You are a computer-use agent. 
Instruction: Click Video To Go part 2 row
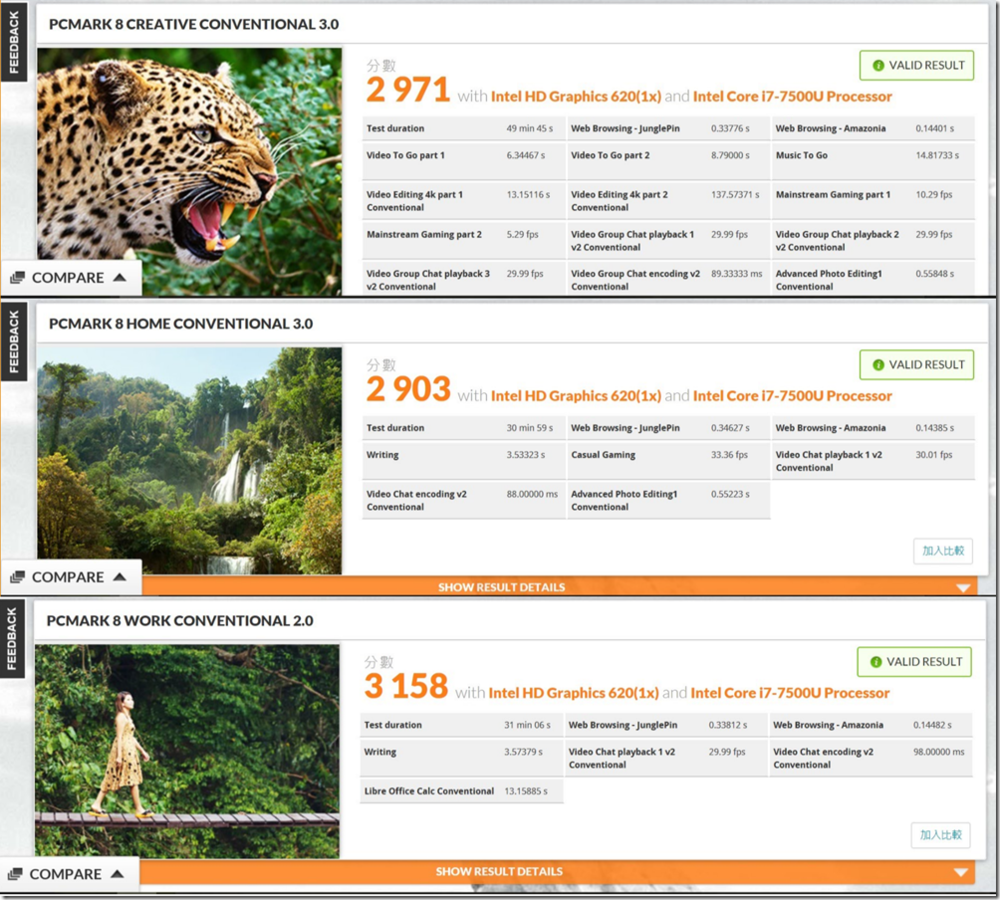click(668, 161)
